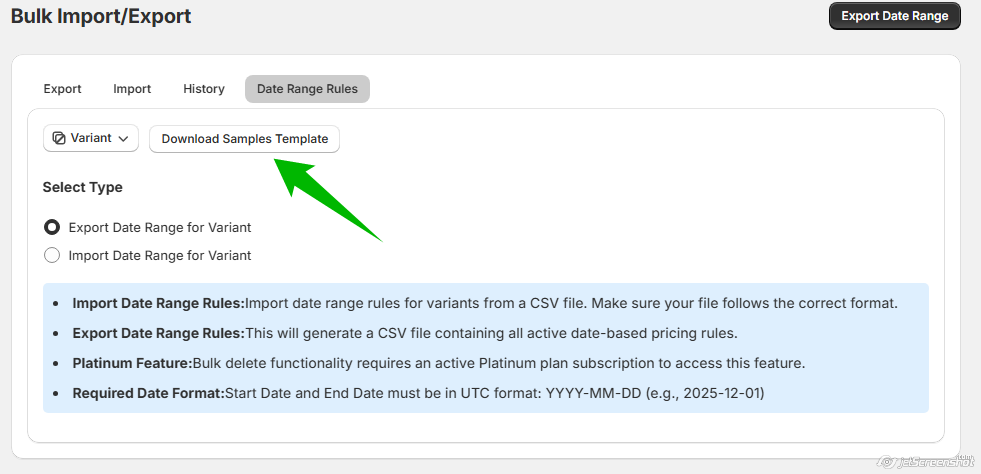Click the Select Type heading

point(83,187)
